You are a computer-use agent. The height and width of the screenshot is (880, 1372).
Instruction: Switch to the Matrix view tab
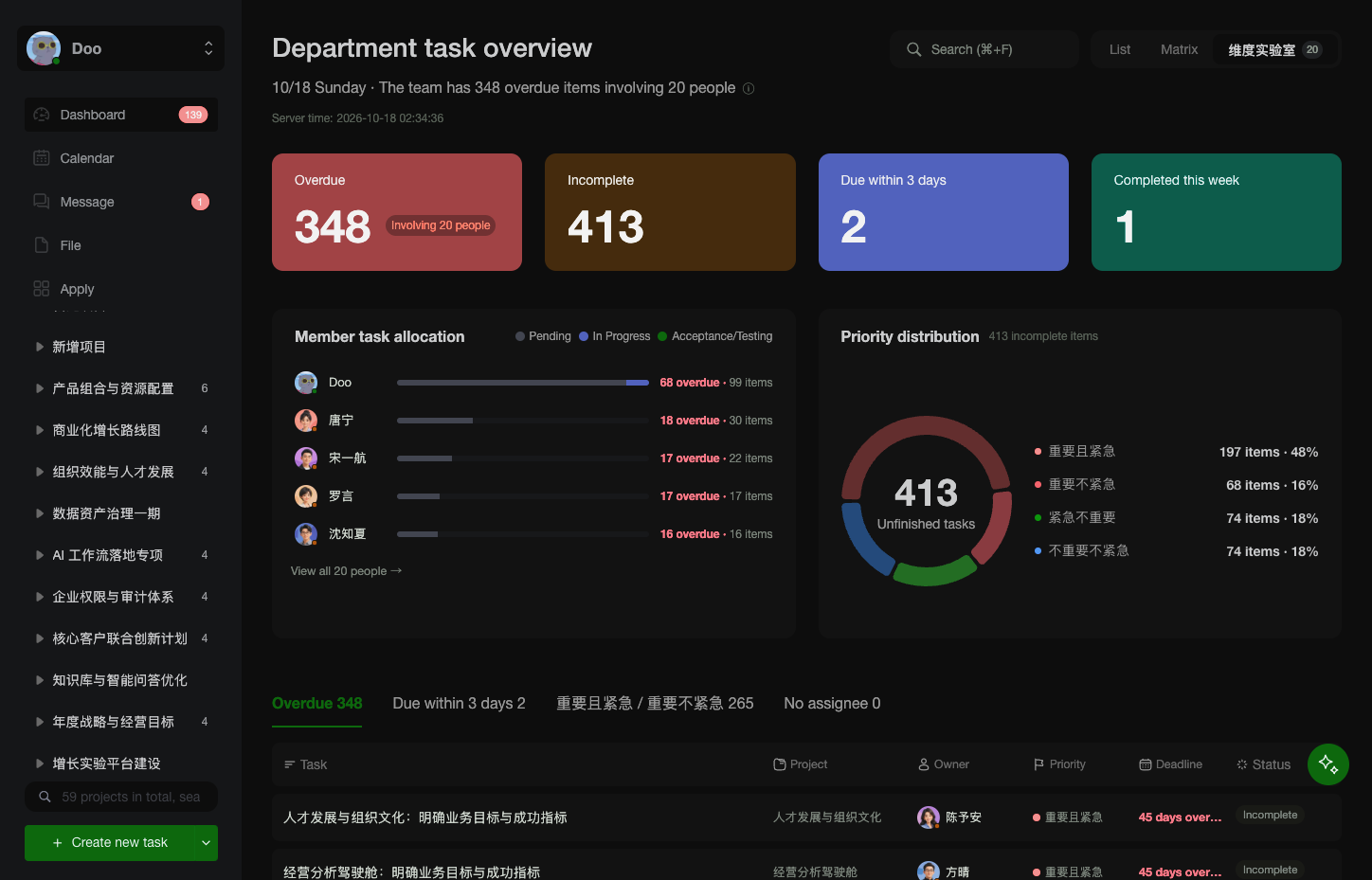pyautogui.click(x=1179, y=49)
